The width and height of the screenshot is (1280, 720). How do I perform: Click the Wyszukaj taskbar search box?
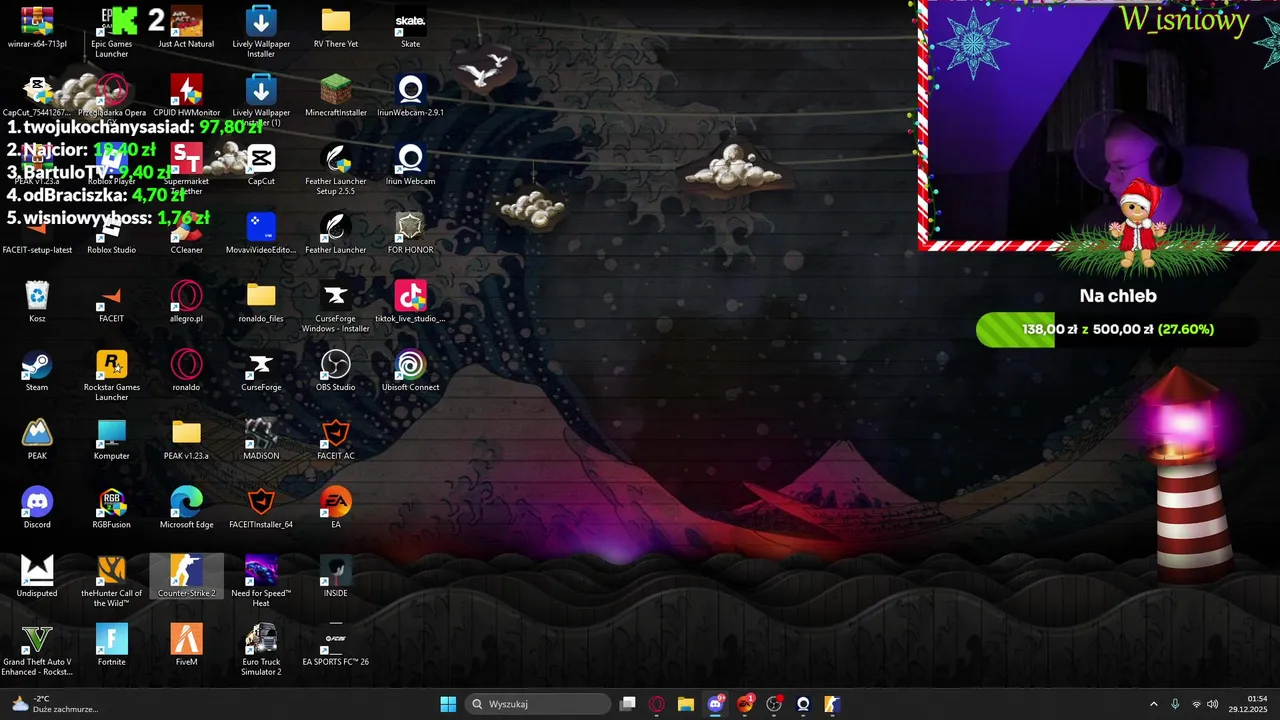538,704
